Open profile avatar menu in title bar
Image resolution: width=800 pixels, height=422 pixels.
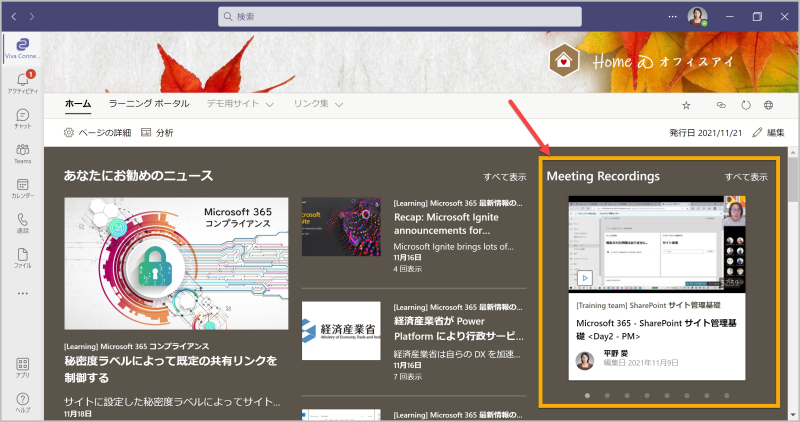697,16
